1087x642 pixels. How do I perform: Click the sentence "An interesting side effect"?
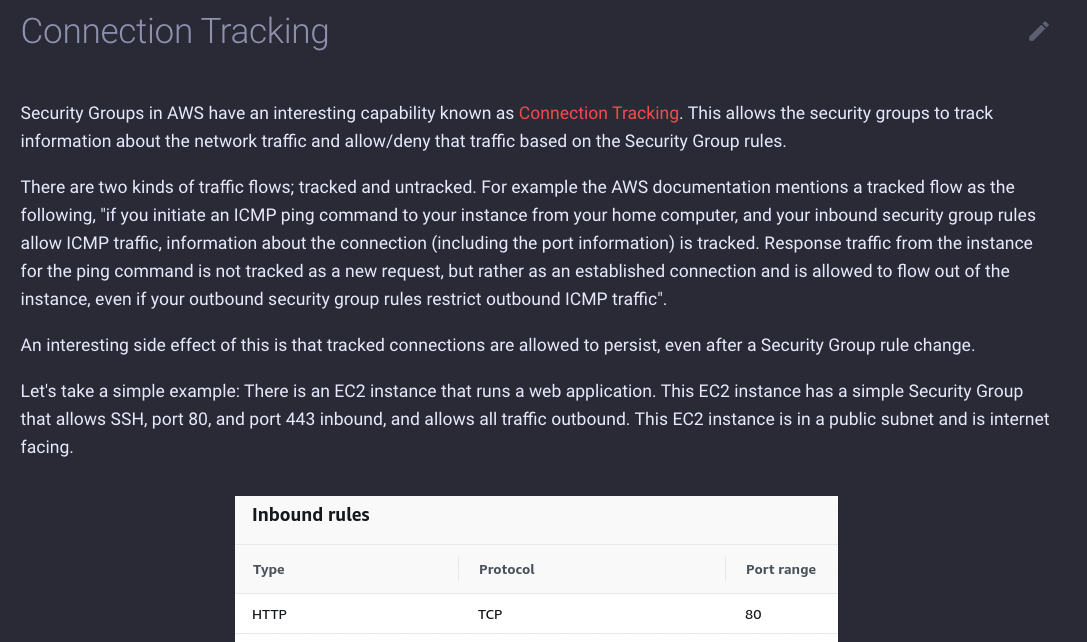pos(498,345)
